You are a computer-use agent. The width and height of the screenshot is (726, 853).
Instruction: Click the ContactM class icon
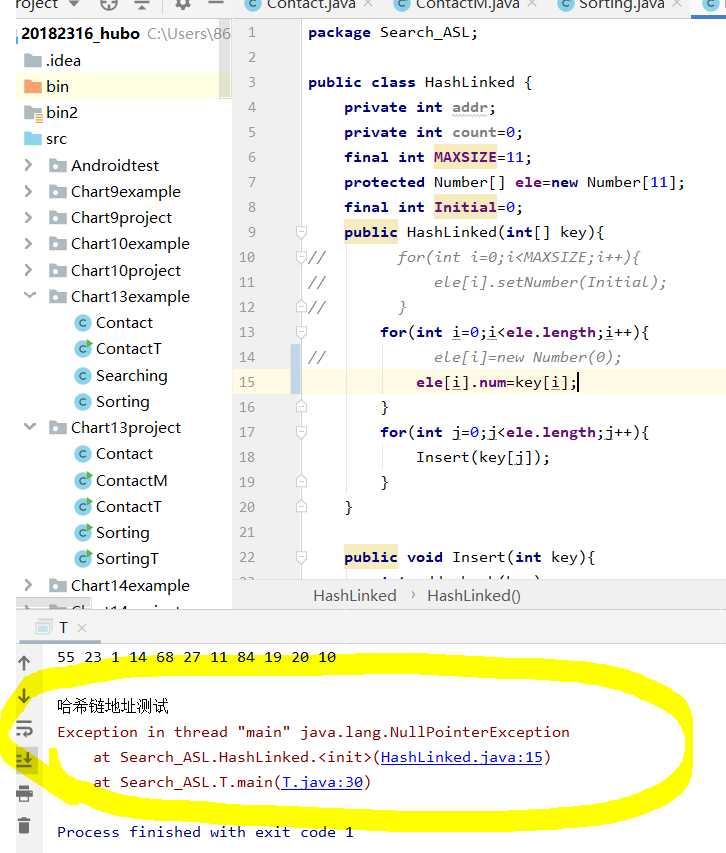83,480
